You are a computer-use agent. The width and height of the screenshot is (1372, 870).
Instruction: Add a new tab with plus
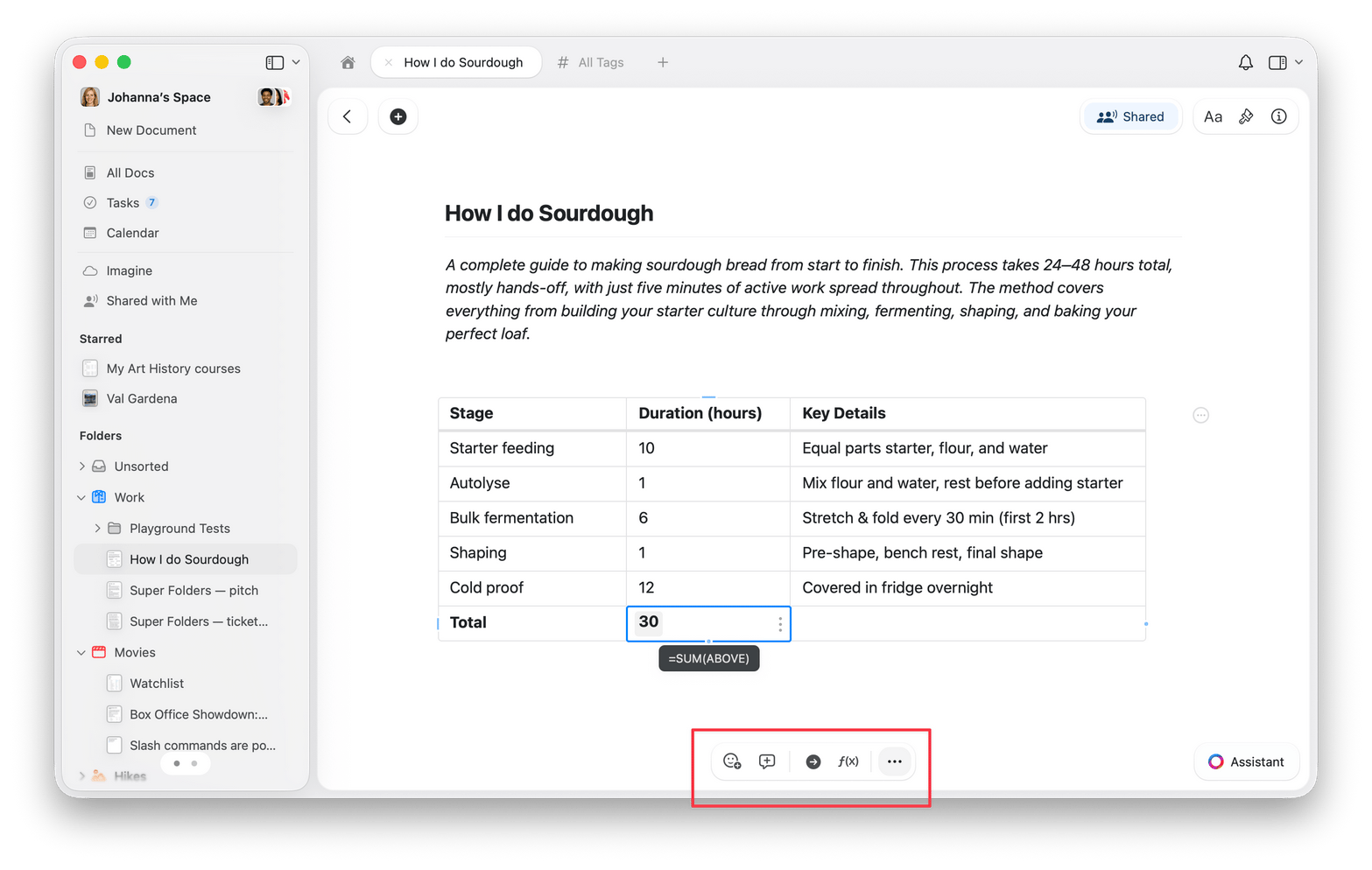click(x=663, y=62)
